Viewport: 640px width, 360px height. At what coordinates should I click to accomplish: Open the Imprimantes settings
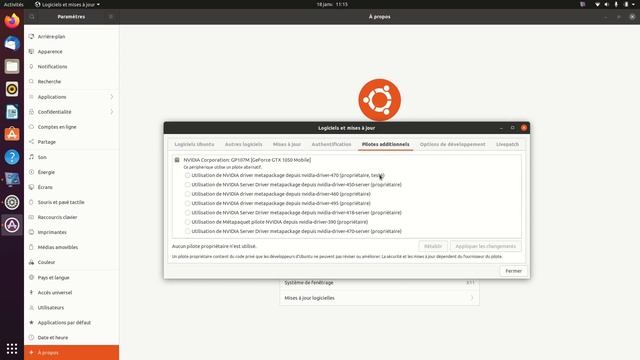[x=71, y=232]
